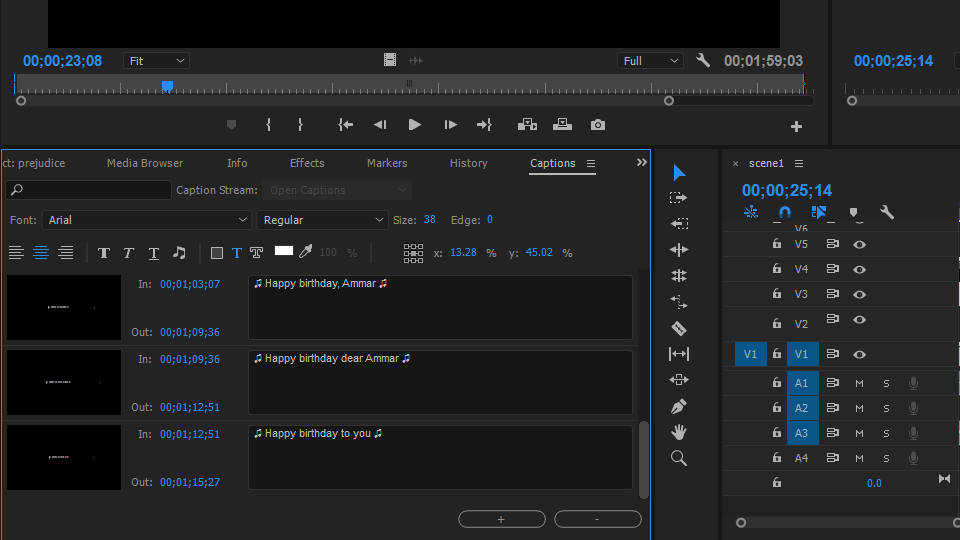960x540 pixels.
Task: Toggle lock on track V3
Action: point(776,294)
